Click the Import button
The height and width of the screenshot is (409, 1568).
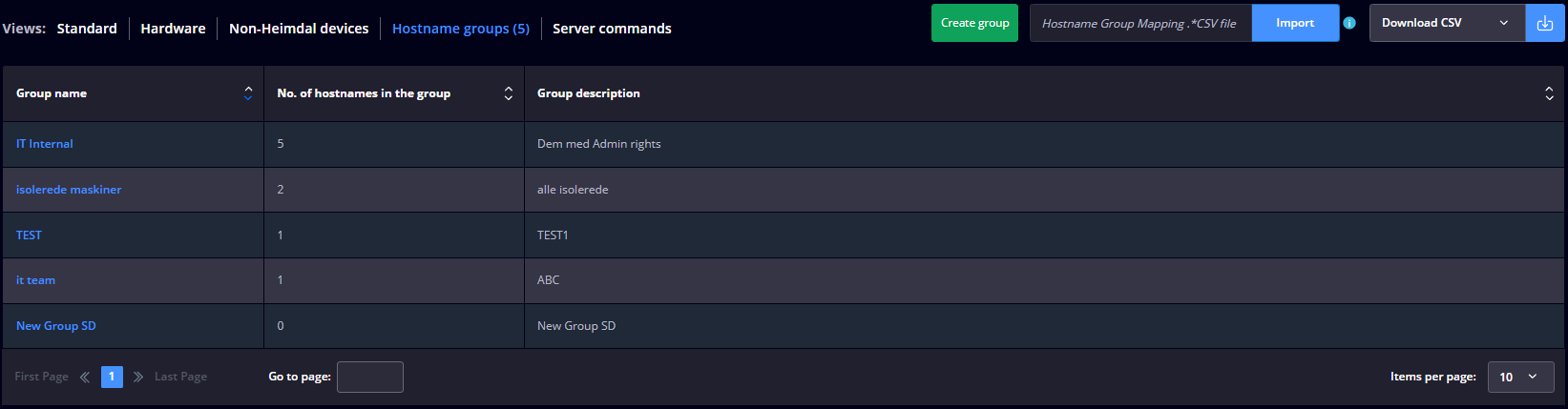pos(1295,23)
